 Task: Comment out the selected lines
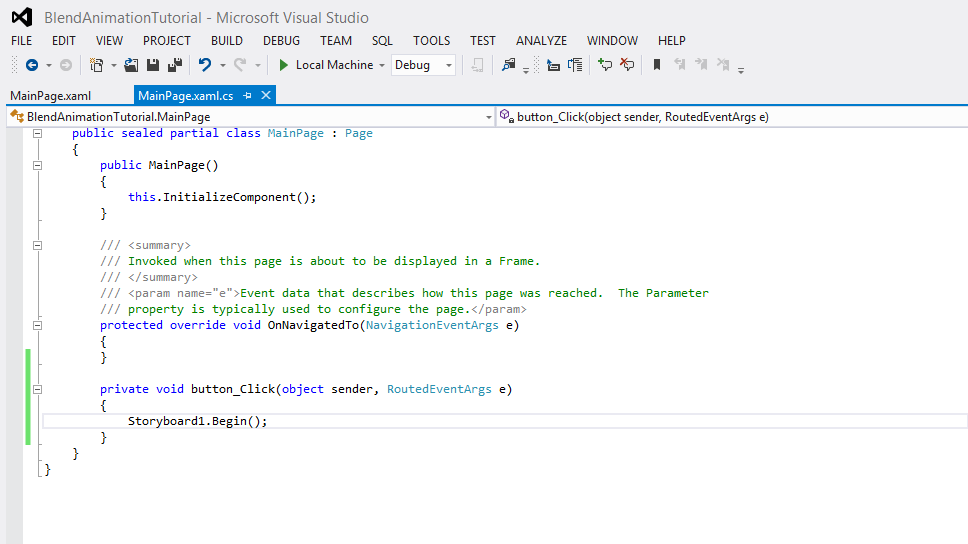[x=605, y=65]
